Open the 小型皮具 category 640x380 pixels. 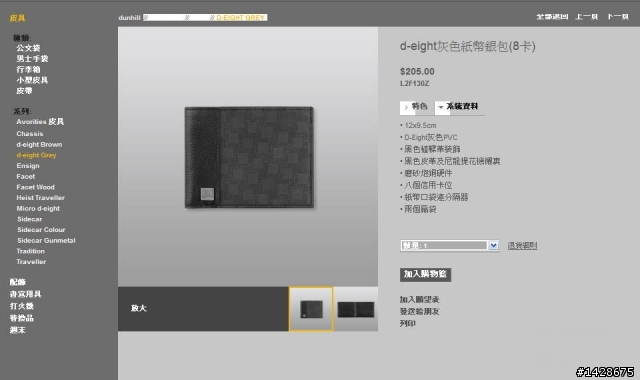click(x=32, y=80)
